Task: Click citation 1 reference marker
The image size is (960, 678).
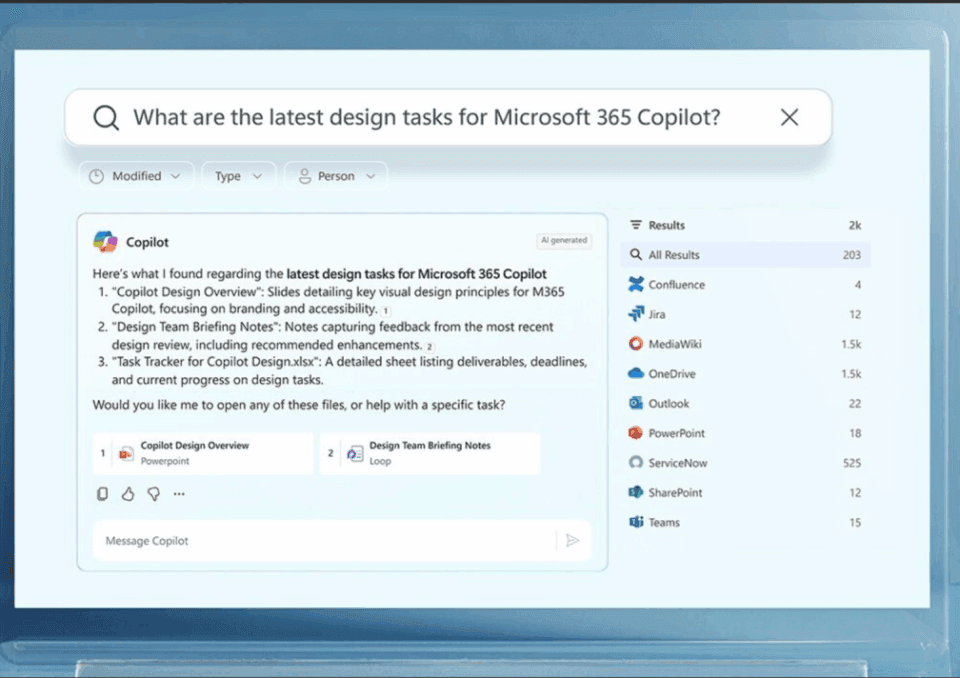Action: pyautogui.click(x=386, y=312)
